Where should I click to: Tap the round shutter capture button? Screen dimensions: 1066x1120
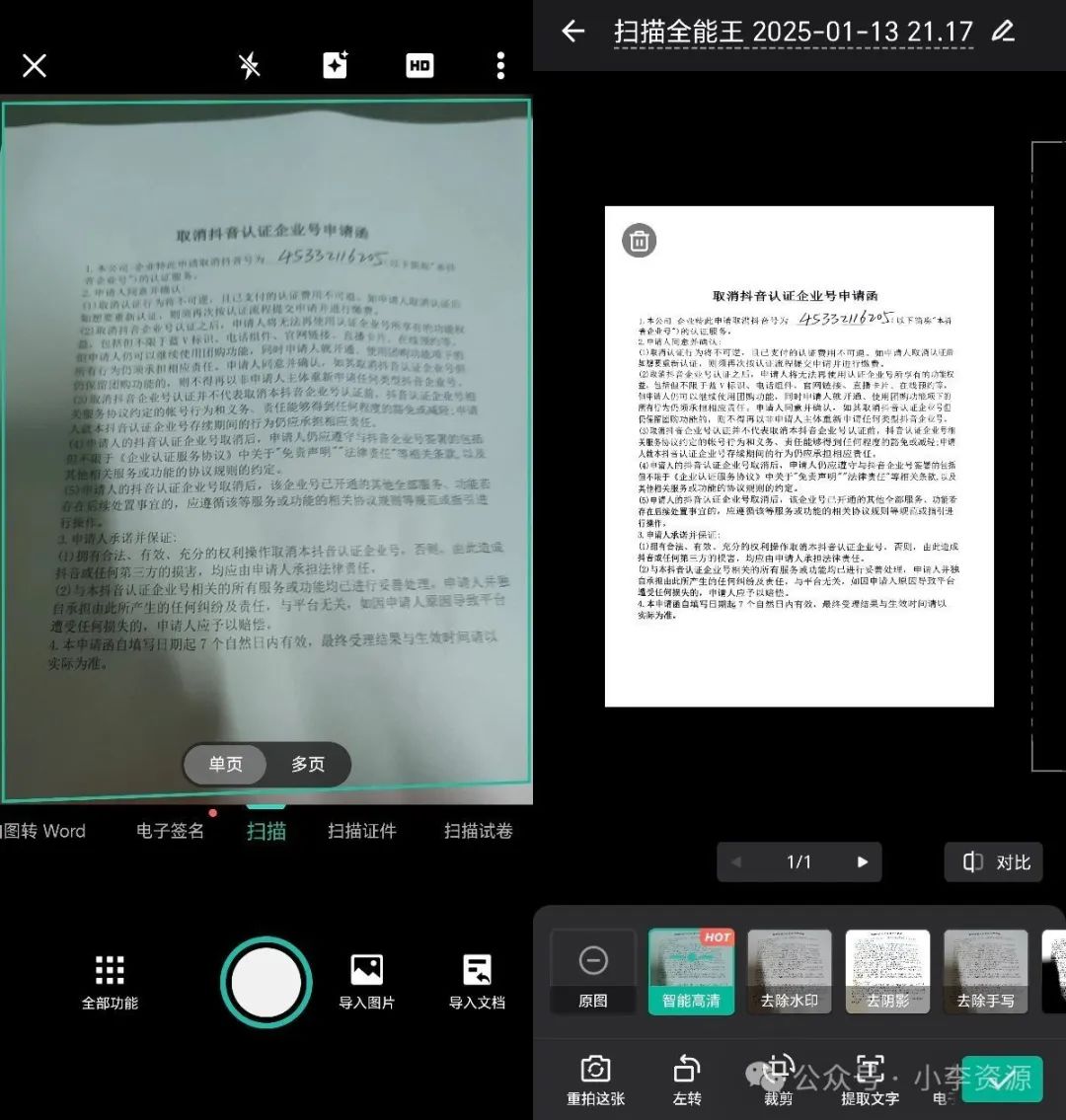coord(266,982)
